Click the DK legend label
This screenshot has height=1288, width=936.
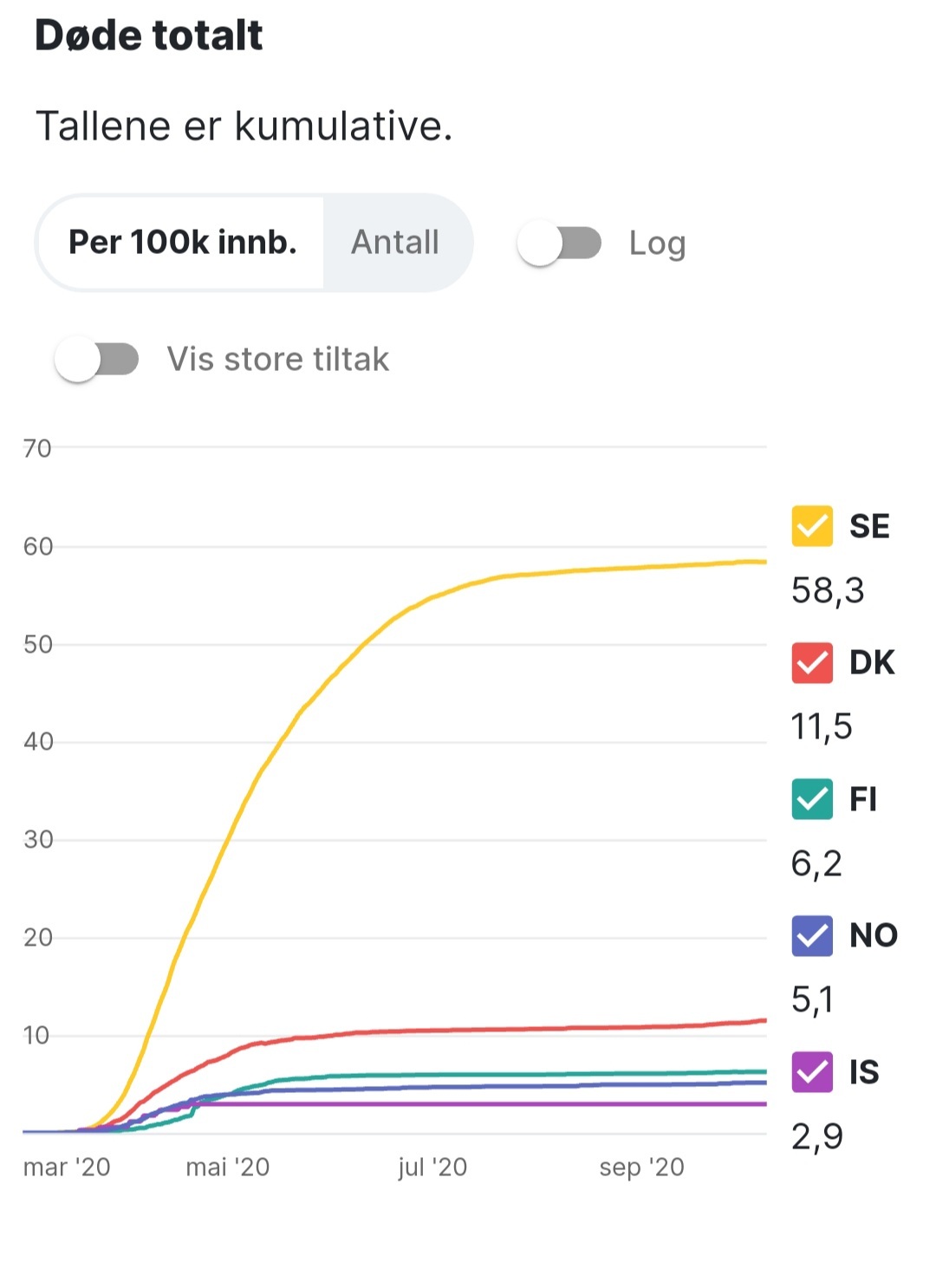click(x=872, y=663)
